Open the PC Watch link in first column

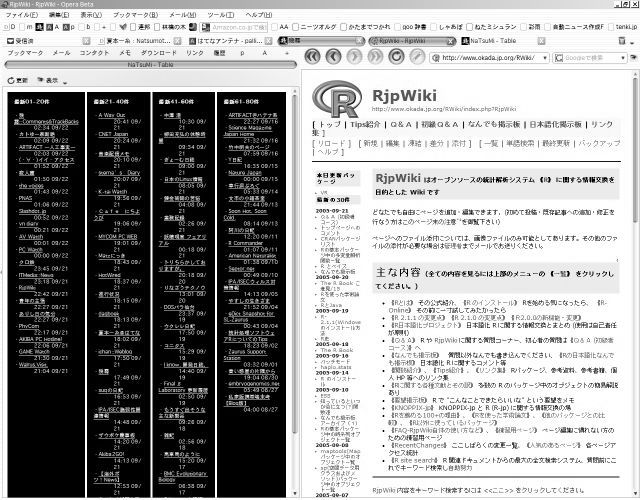tap(31, 249)
